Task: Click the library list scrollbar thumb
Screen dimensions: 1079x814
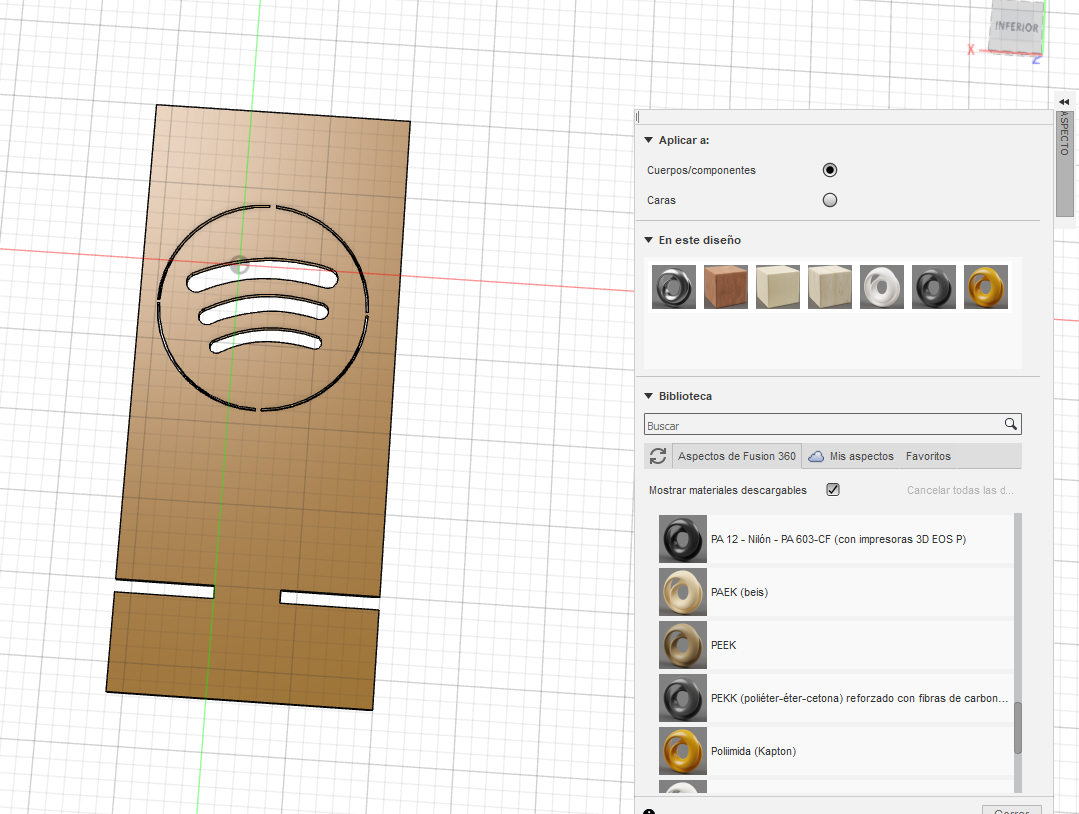Action: (x=1018, y=727)
